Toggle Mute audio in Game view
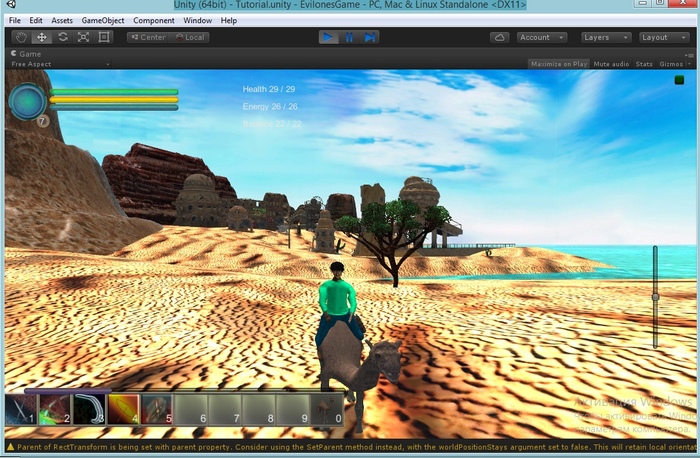This screenshot has width=700, height=458. pyautogui.click(x=611, y=64)
